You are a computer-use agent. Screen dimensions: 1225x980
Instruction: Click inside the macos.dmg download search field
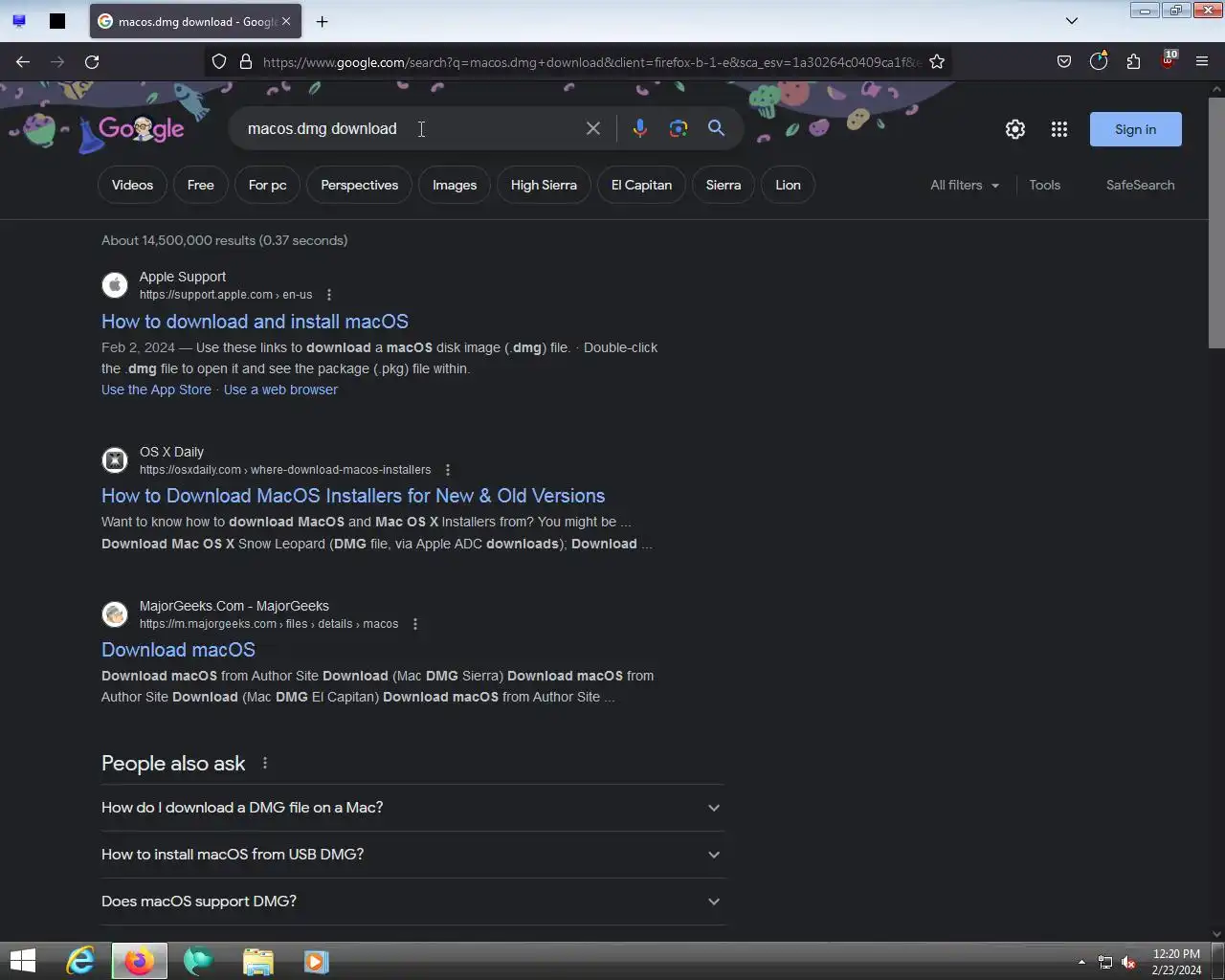point(412,128)
